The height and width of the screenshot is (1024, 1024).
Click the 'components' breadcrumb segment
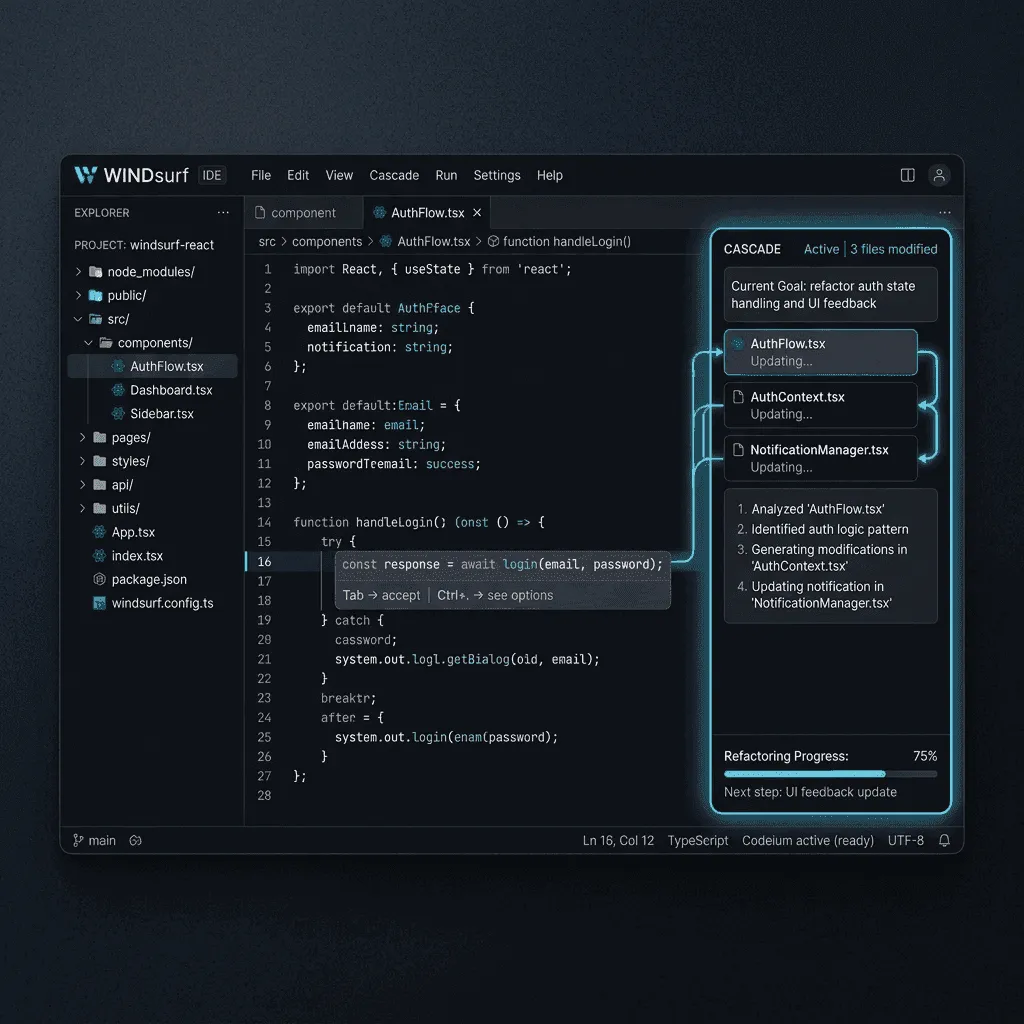(x=327, y=242)
